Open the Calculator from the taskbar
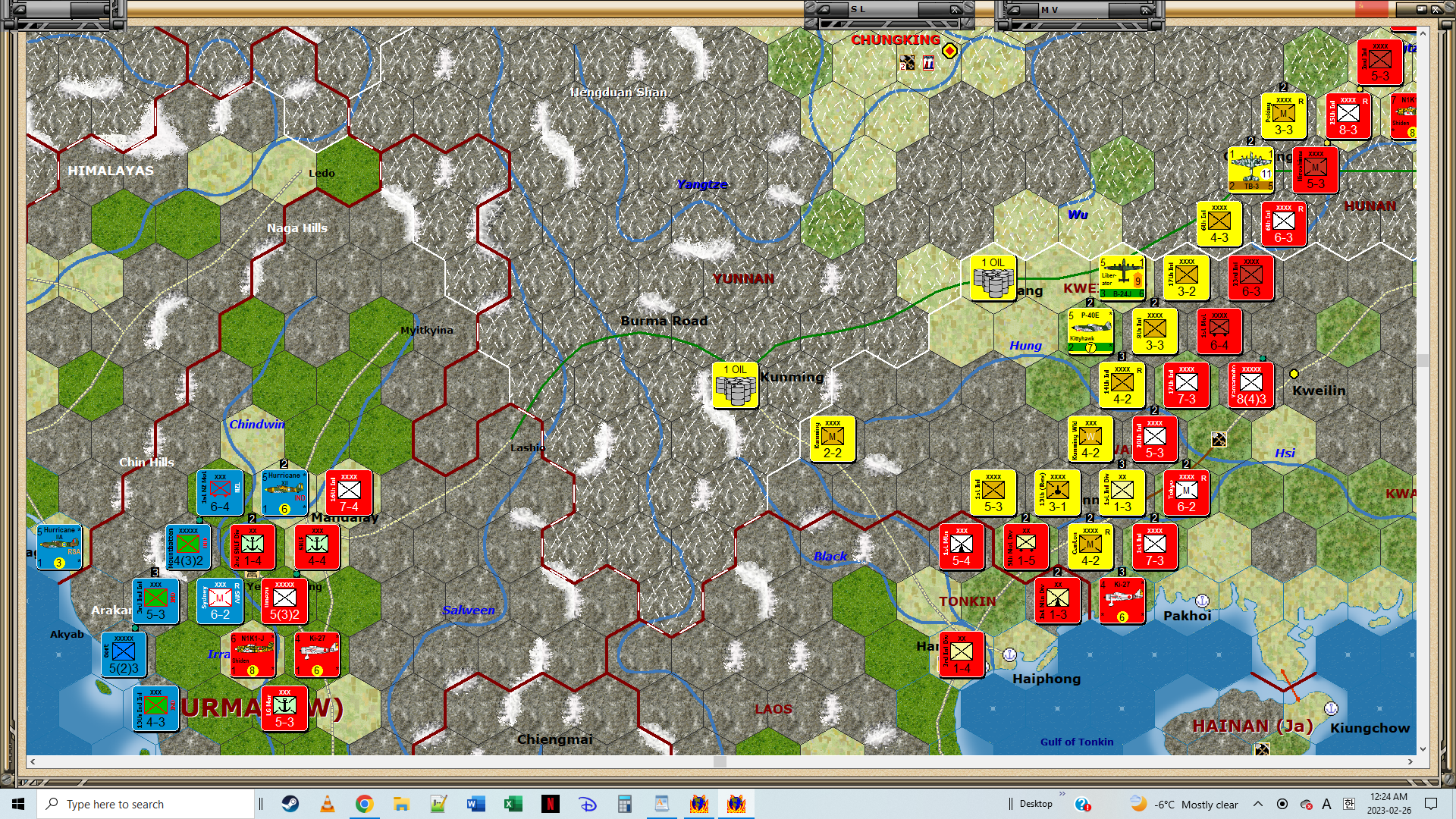The height and width of the screenshot is (819, 1456). [x=625, y=804]
